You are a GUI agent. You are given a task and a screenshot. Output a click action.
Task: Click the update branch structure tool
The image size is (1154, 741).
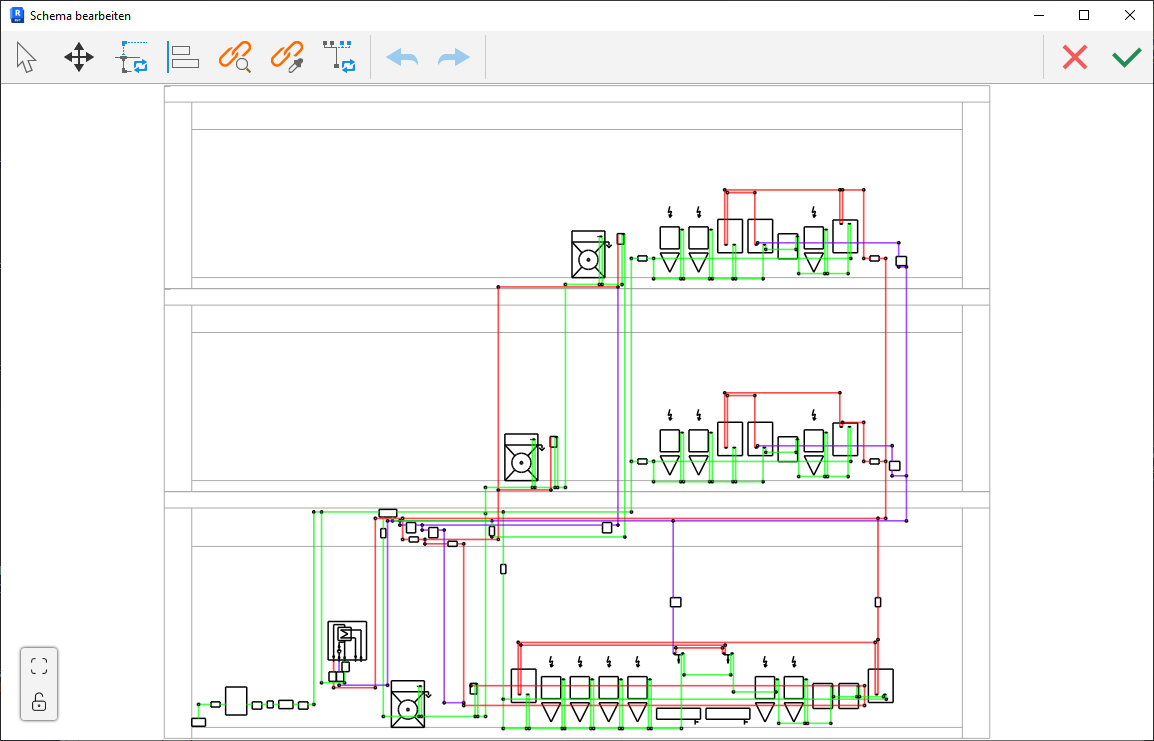[x=339, y=57]
